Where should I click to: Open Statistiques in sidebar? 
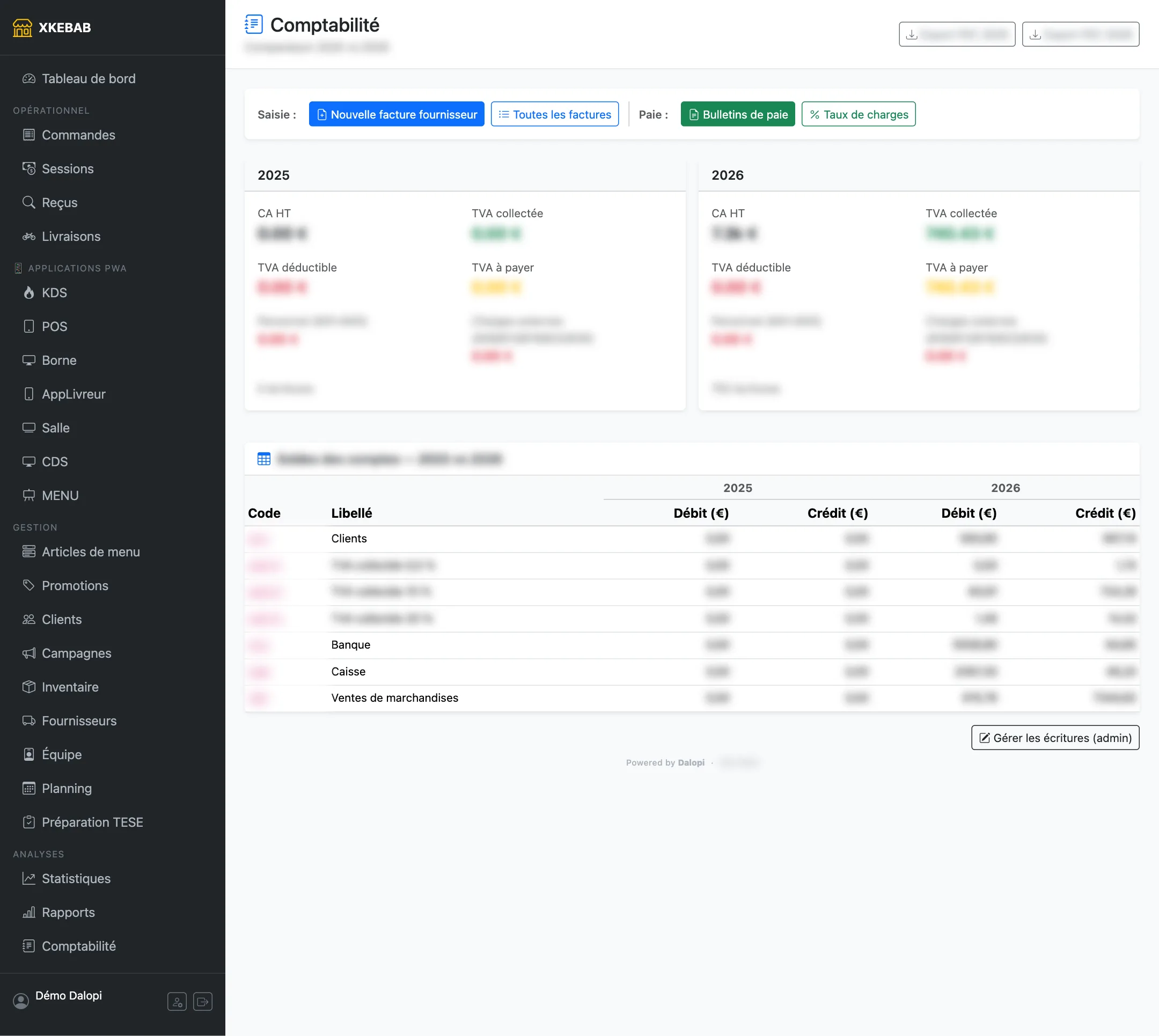coord(67,878)
